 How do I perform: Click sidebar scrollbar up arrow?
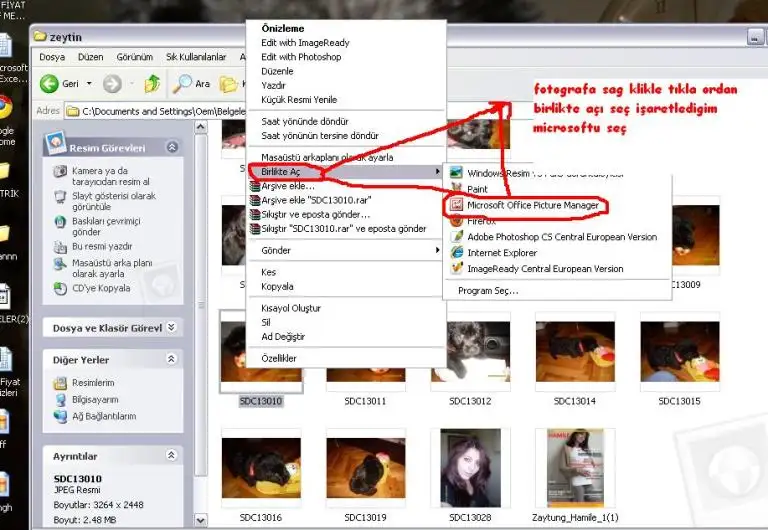[200, 127]
